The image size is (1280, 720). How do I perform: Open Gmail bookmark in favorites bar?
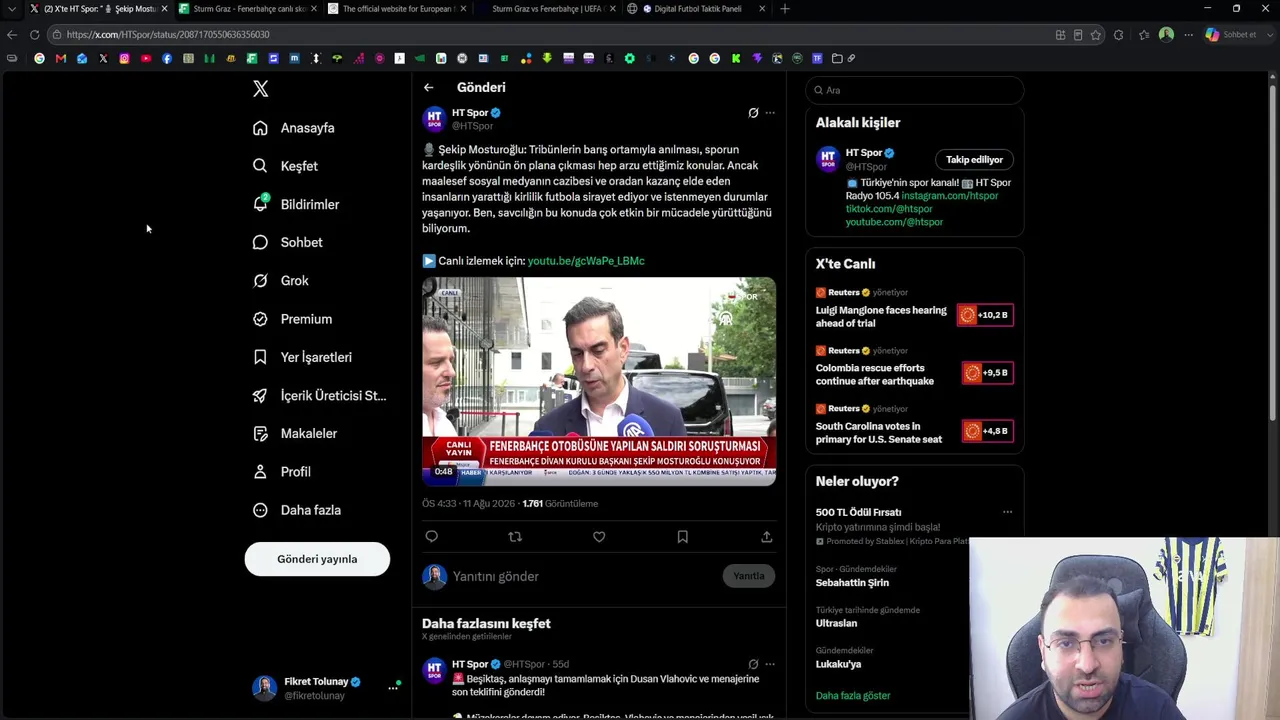[61, 58]
